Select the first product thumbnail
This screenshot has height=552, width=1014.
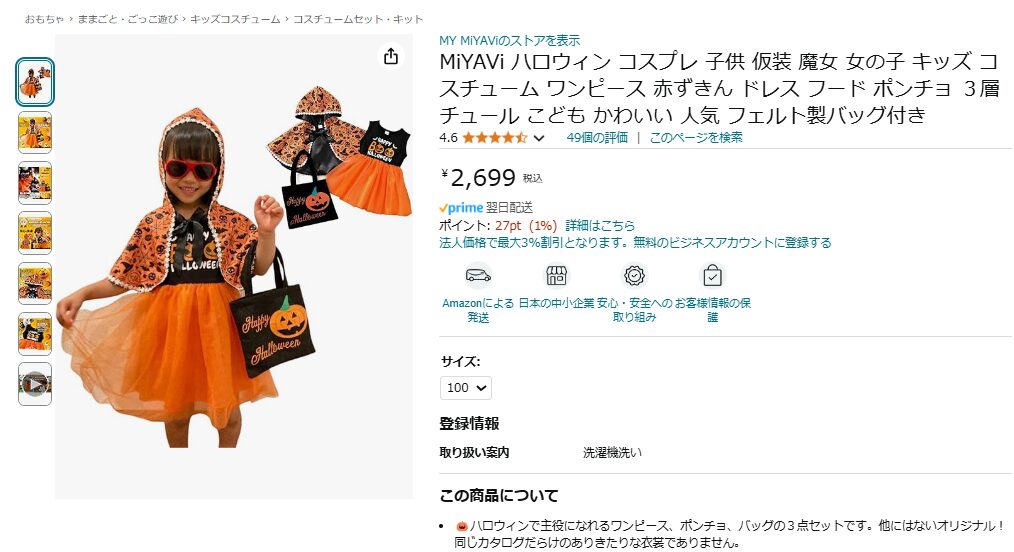(x=35, y=82)
